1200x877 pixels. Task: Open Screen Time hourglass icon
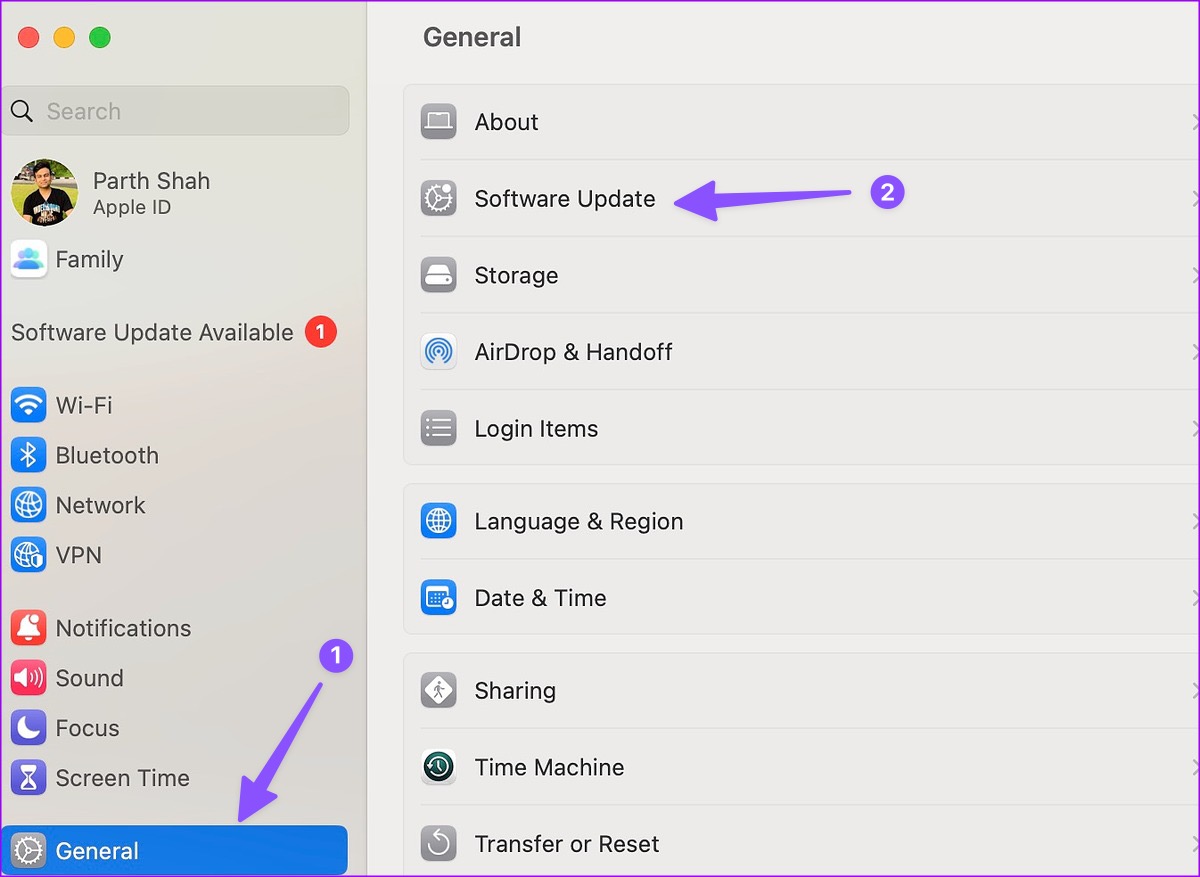pos(28,778)
